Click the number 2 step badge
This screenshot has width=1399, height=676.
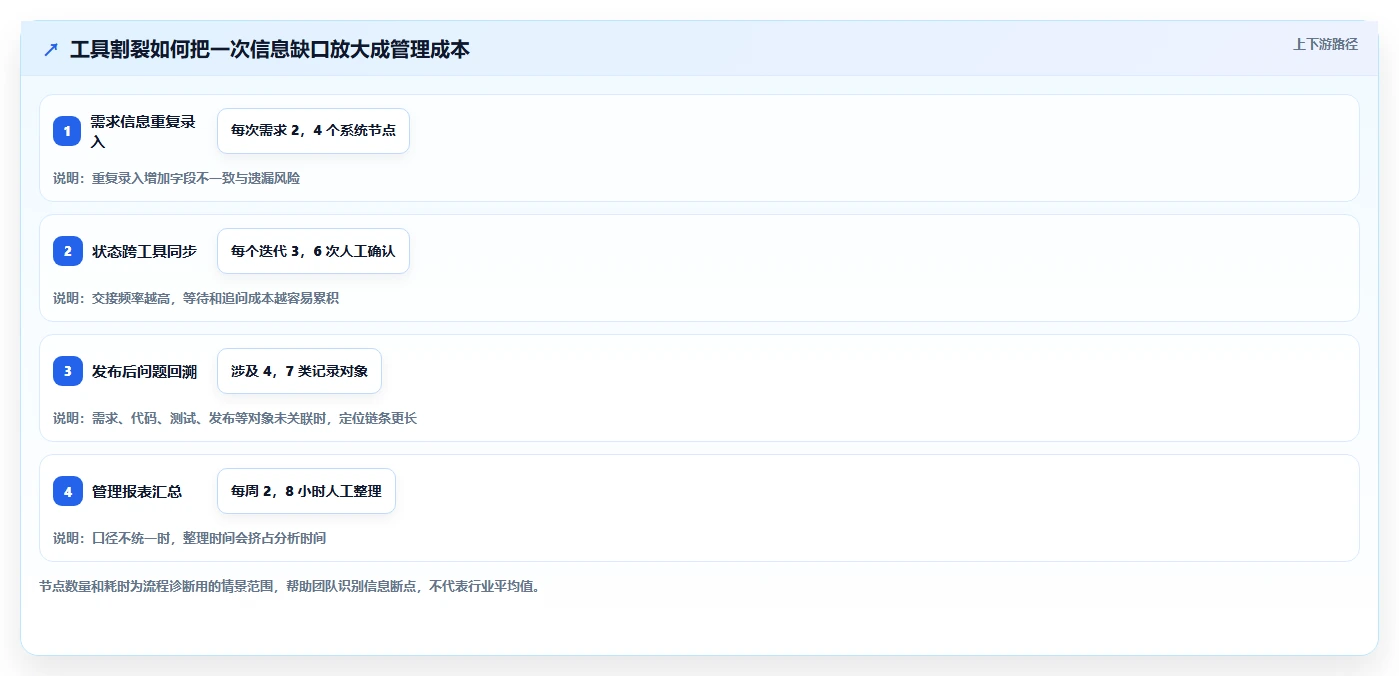coord(67,251)
